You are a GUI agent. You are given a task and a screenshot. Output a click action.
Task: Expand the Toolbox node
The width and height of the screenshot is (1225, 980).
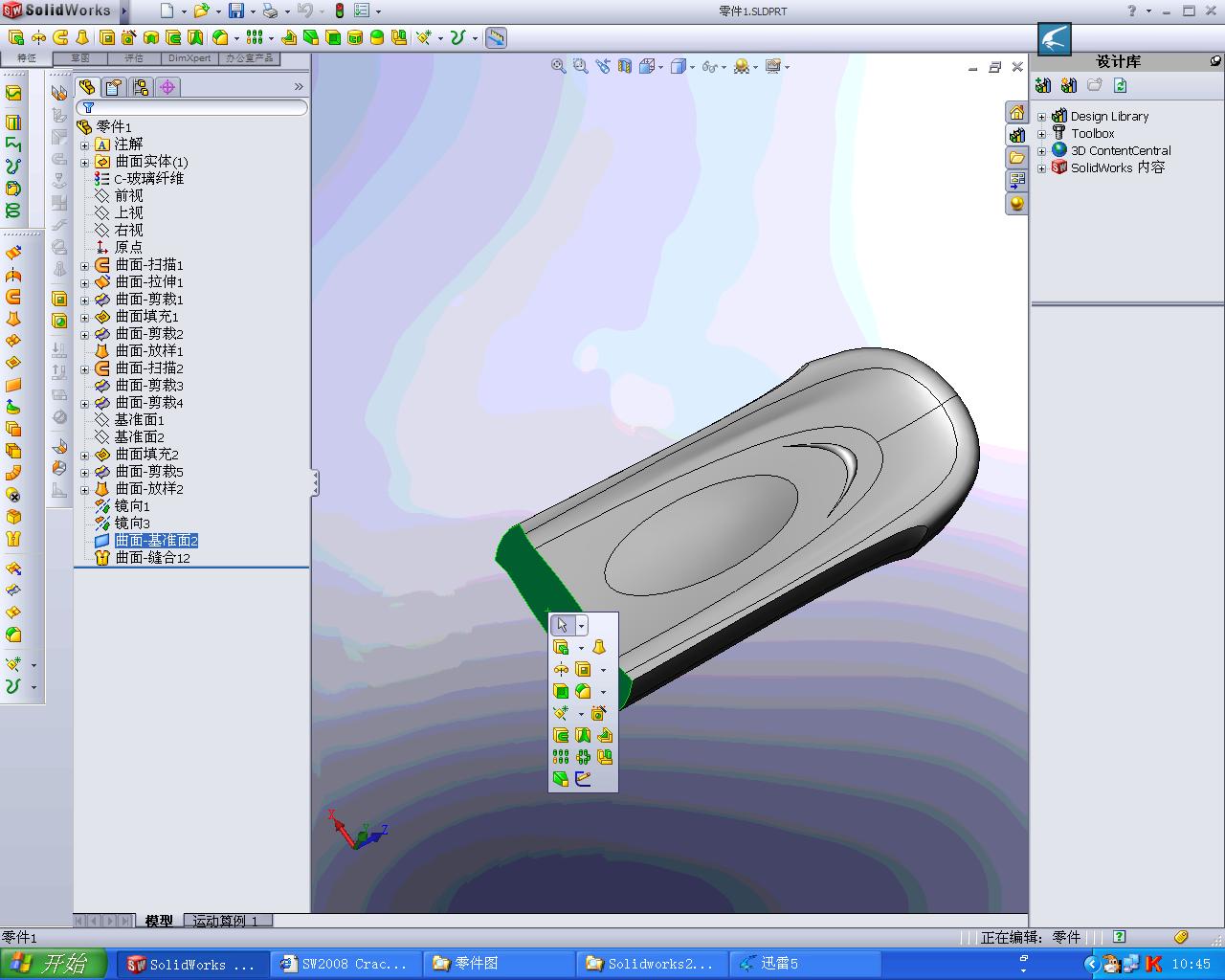tap(1042, 134)
